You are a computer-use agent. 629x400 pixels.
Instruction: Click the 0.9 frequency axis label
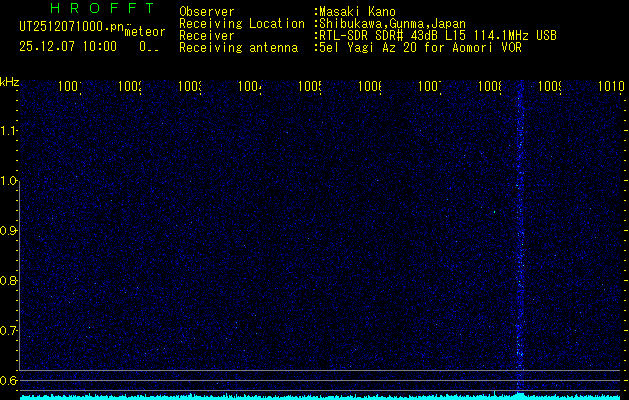tap(9, 230)
